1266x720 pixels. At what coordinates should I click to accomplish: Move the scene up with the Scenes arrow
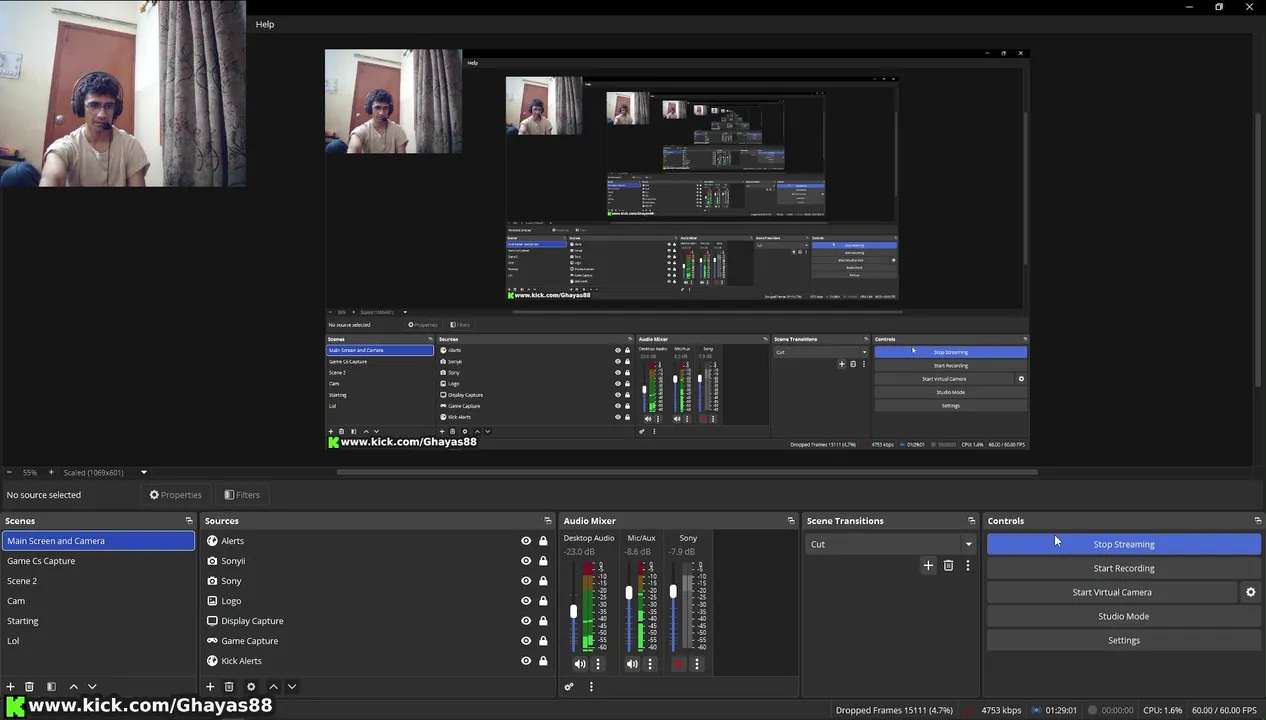pos(73,687)
